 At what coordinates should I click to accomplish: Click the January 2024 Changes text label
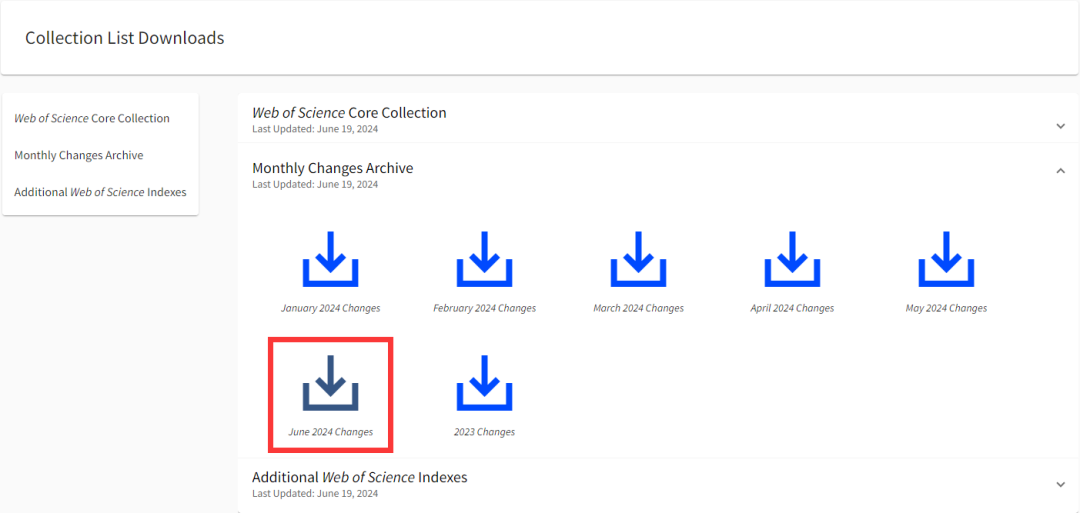[x=330, y=308]
